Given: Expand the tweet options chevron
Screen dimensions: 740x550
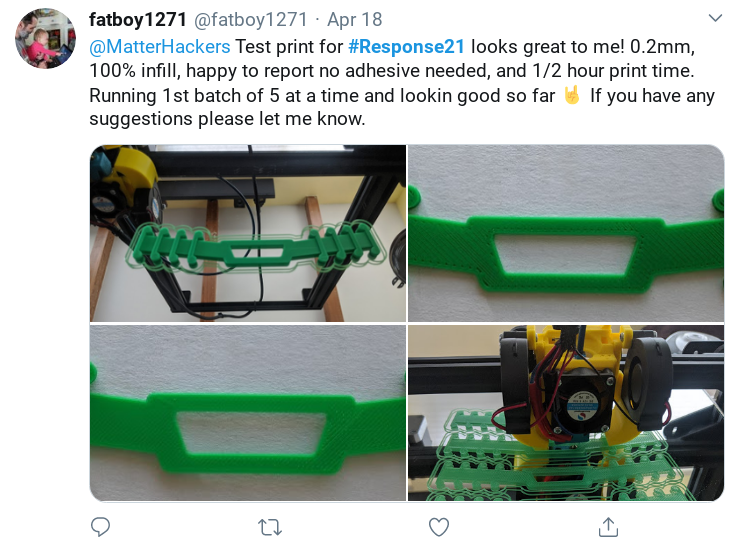Looking at the screenshot, I should [x=715, y=18].
